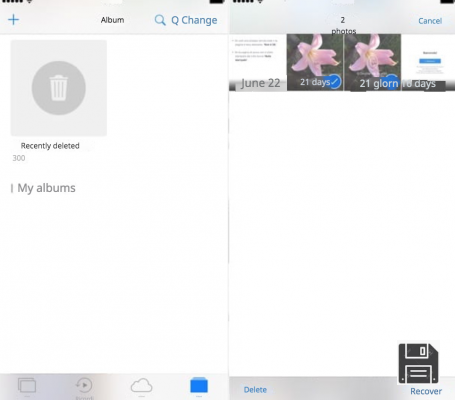This screenshot has width=455, height=400.
Task: Click the My albums section heading
Action: pos(46,188)
